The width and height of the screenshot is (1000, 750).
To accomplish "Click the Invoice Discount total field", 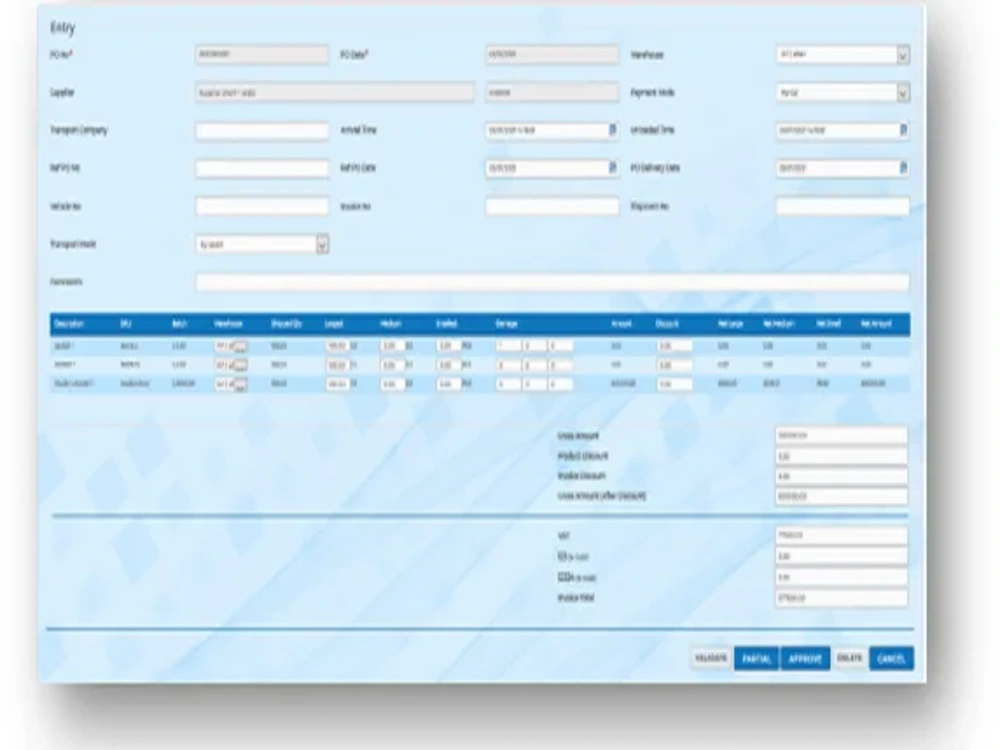I will 842,476.
